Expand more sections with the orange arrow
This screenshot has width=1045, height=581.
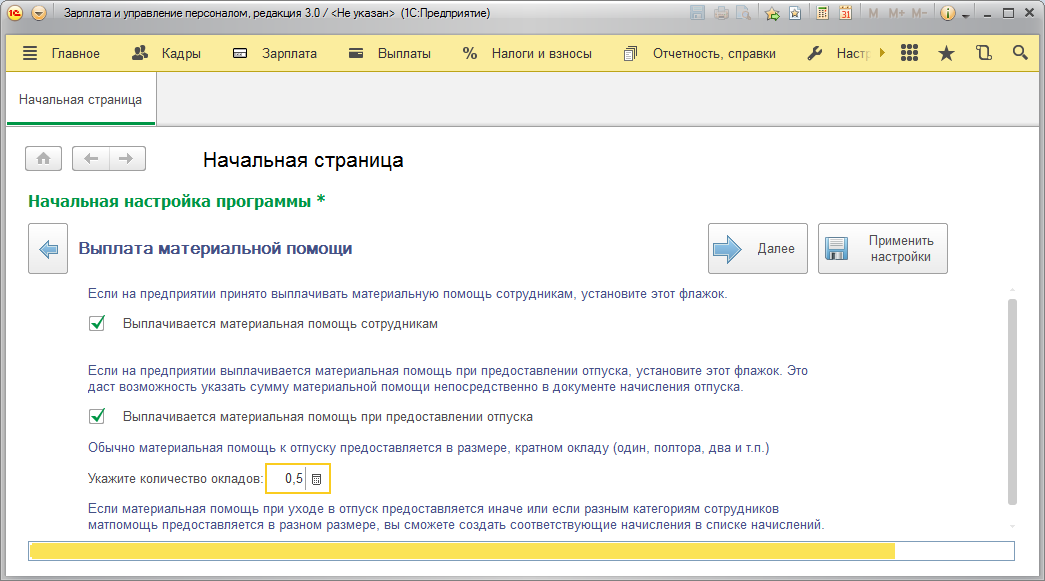click(x=882, y=53)
